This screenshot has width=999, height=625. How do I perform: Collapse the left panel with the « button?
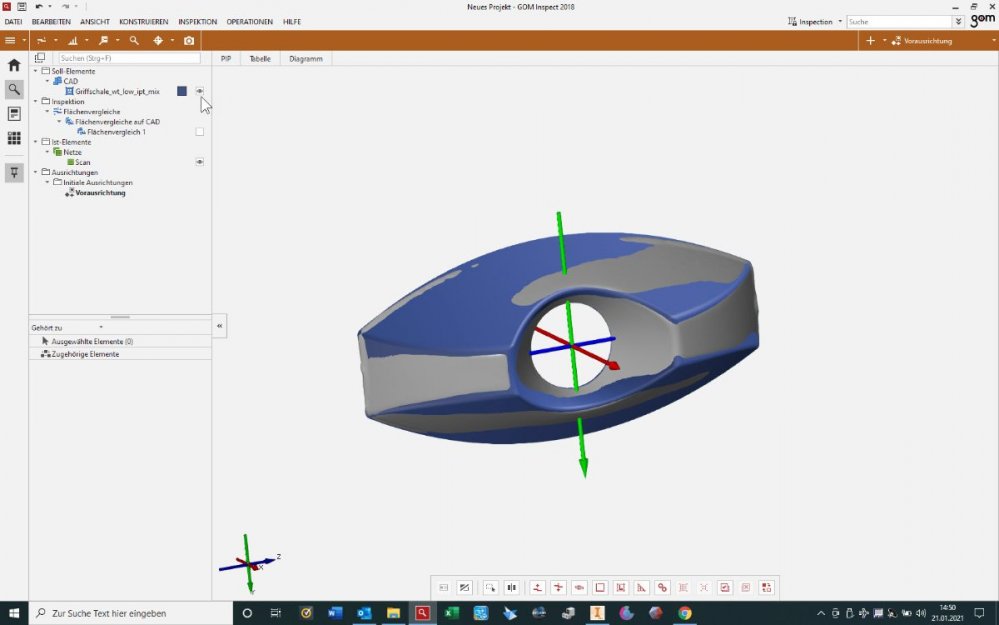pos(220,326)
